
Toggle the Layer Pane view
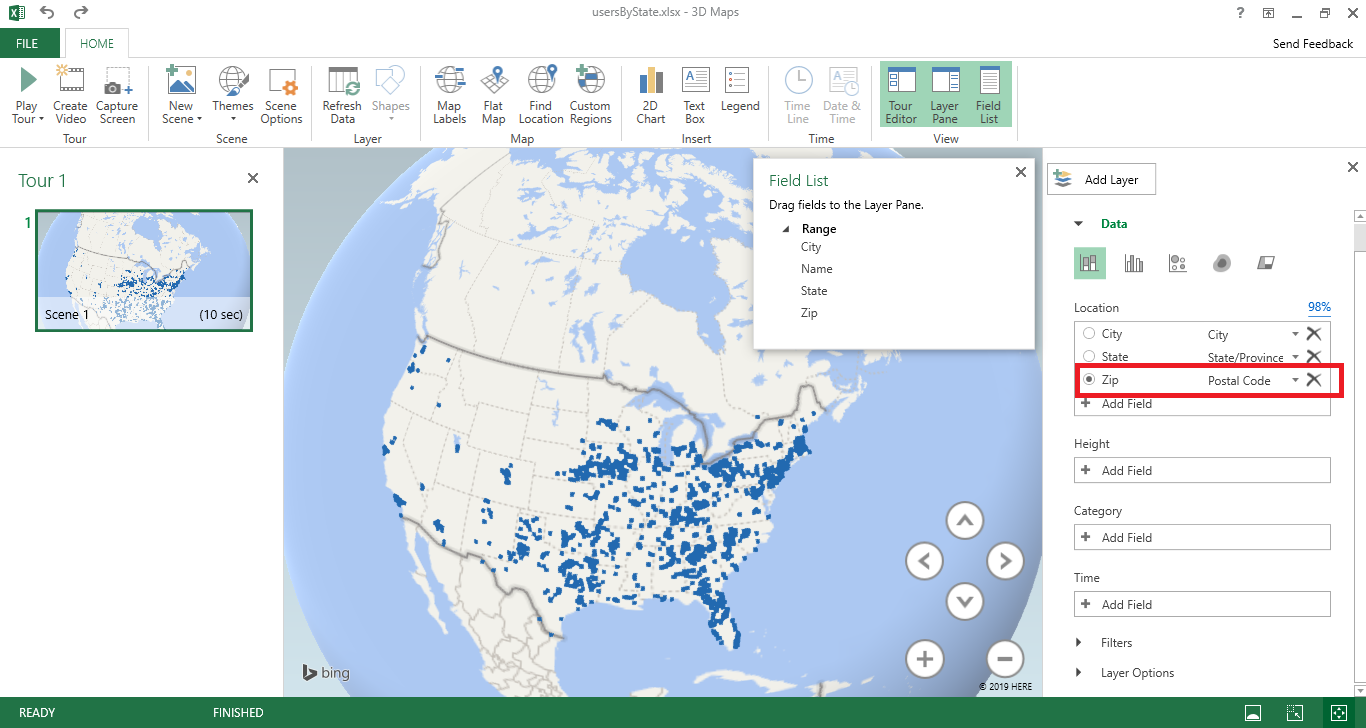pos(945,95)
